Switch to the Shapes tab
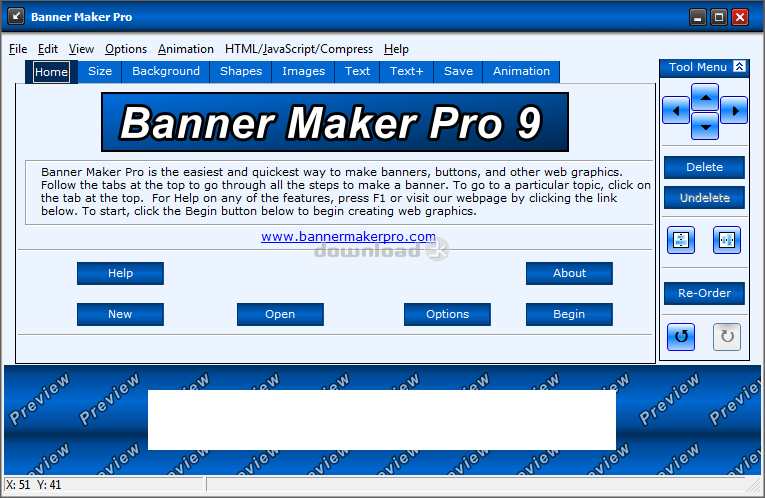Viewport: 765px width, 498px height. [241, 71]
